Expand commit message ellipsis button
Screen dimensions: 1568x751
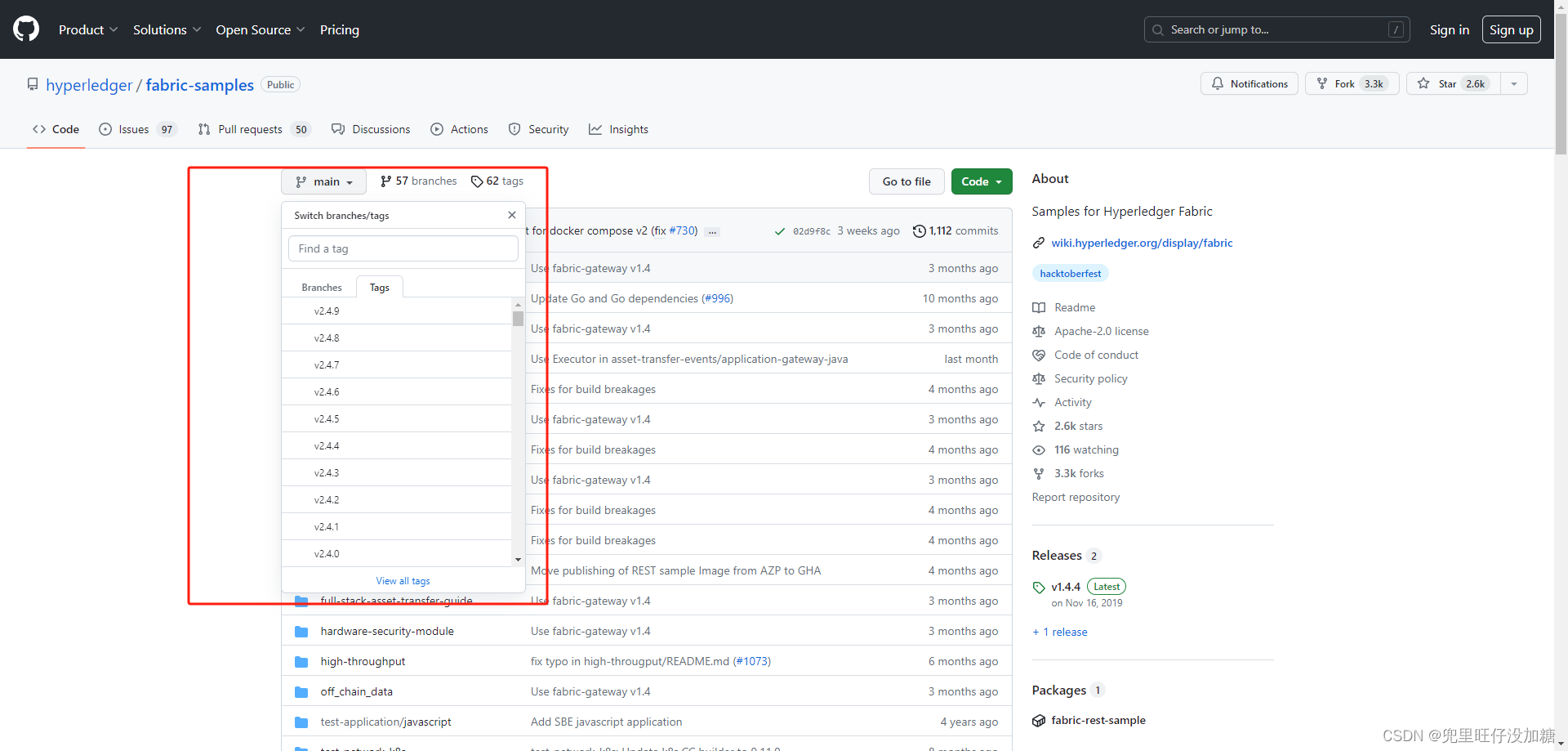coord(712,232)
